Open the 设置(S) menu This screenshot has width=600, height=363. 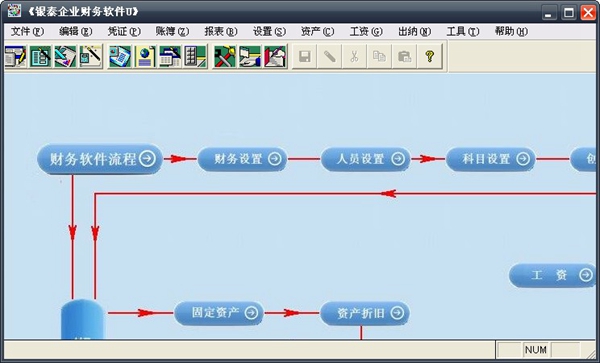coord(269,31)
